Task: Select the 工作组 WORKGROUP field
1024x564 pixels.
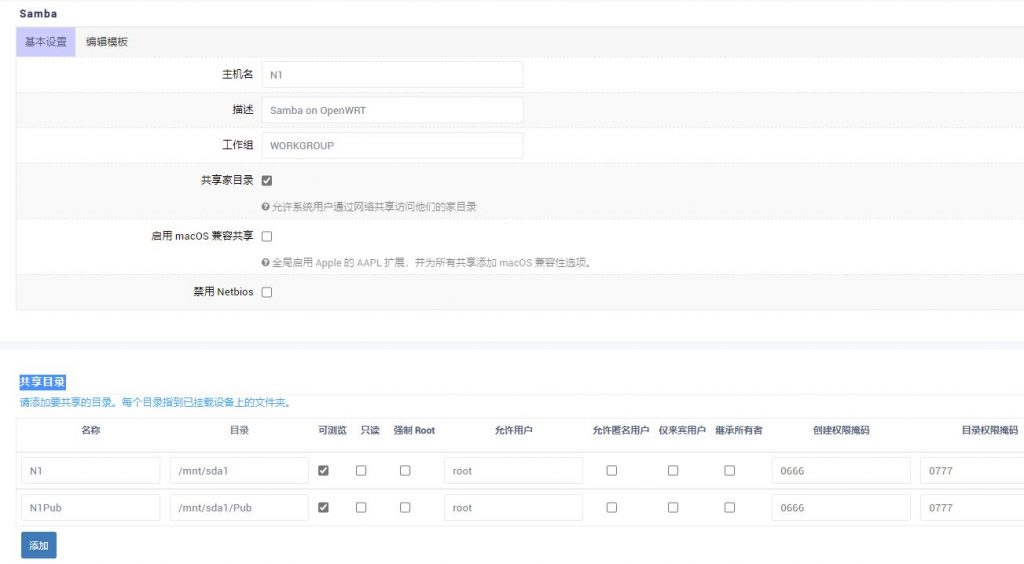Action: point(392,145)
